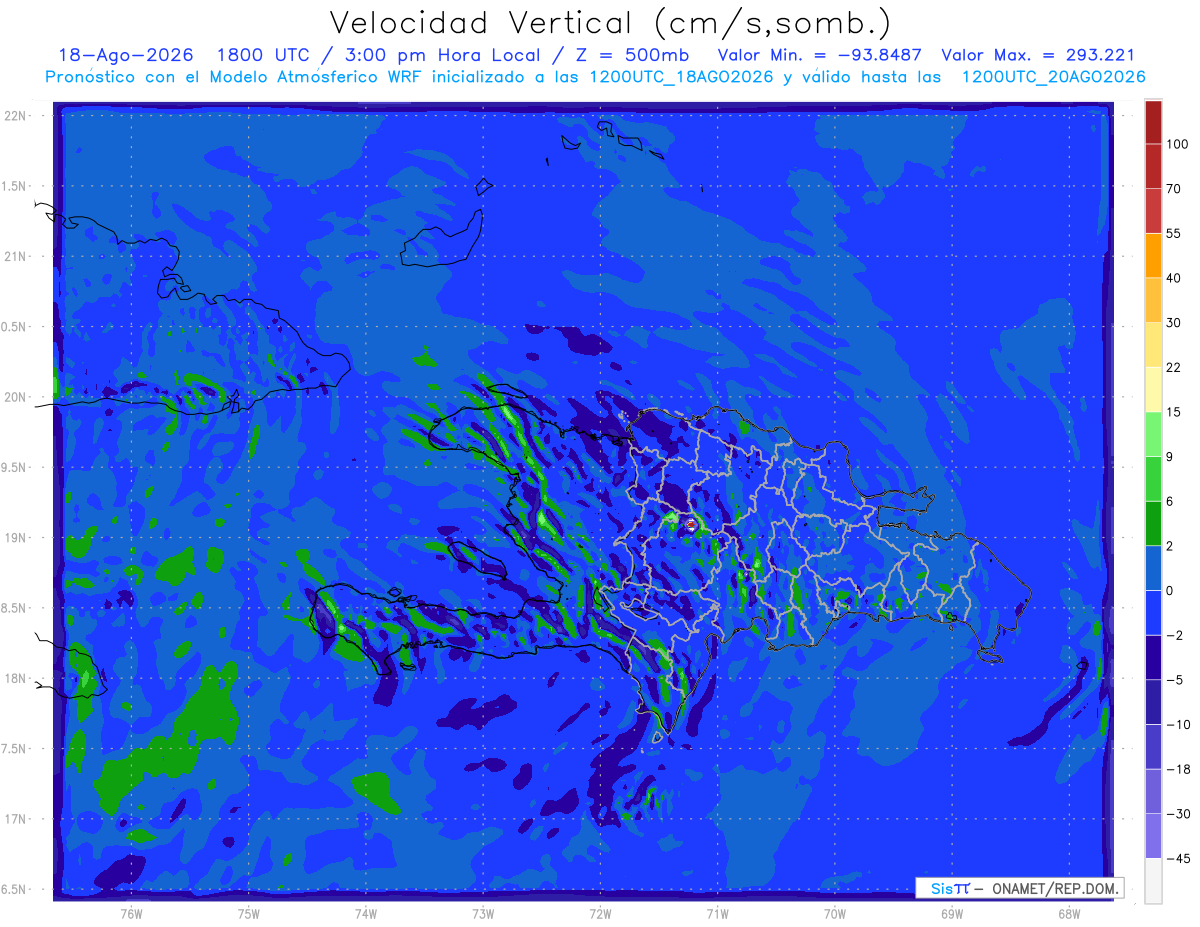
Task: Click the red swatch between 70 and 100
Action: pyautogui.click(x=1153, y=166)
